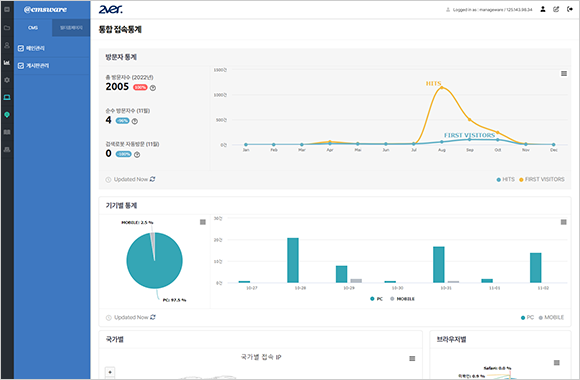Click the top dashboard icon in the dark sidebar
Screen dimensions: 580x380
(7, 9)
